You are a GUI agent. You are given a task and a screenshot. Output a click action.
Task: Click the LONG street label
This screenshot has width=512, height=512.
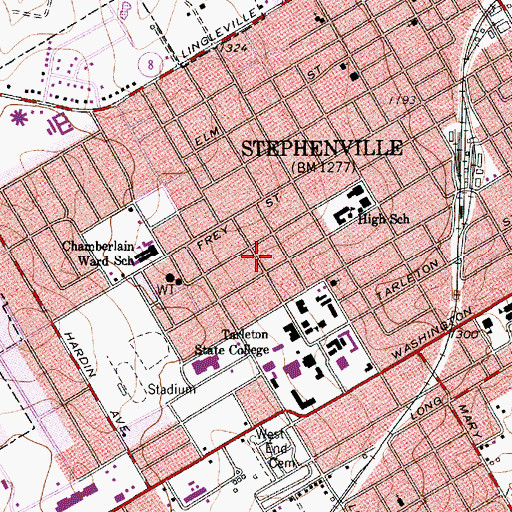point(426,408)
